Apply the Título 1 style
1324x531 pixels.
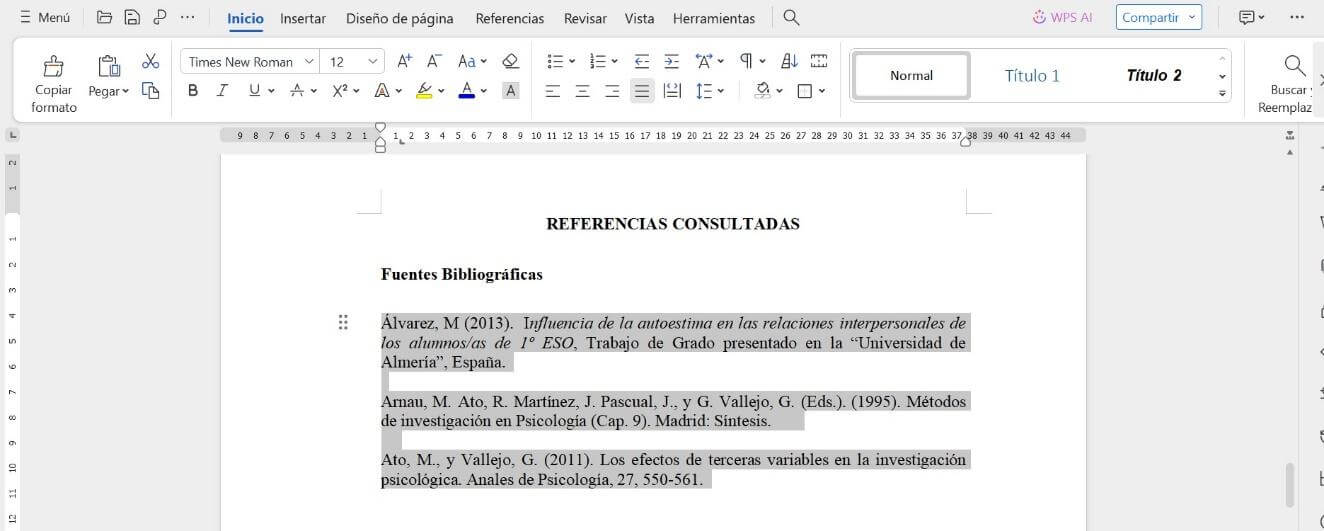1032,75
